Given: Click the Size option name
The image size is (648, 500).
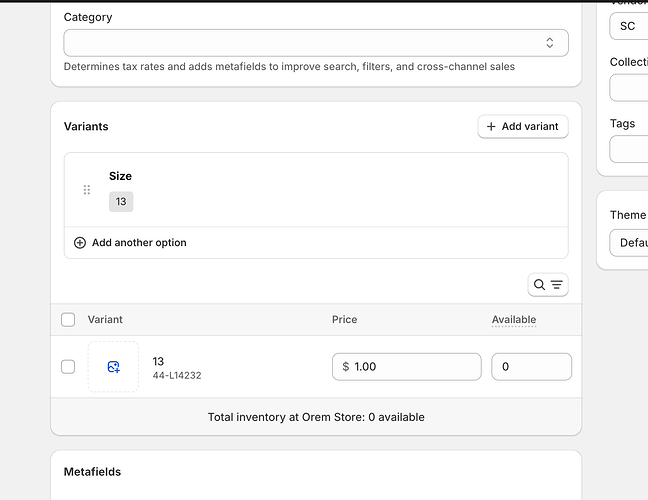Looking at the screenshot, I should click(x=120, y=176).
